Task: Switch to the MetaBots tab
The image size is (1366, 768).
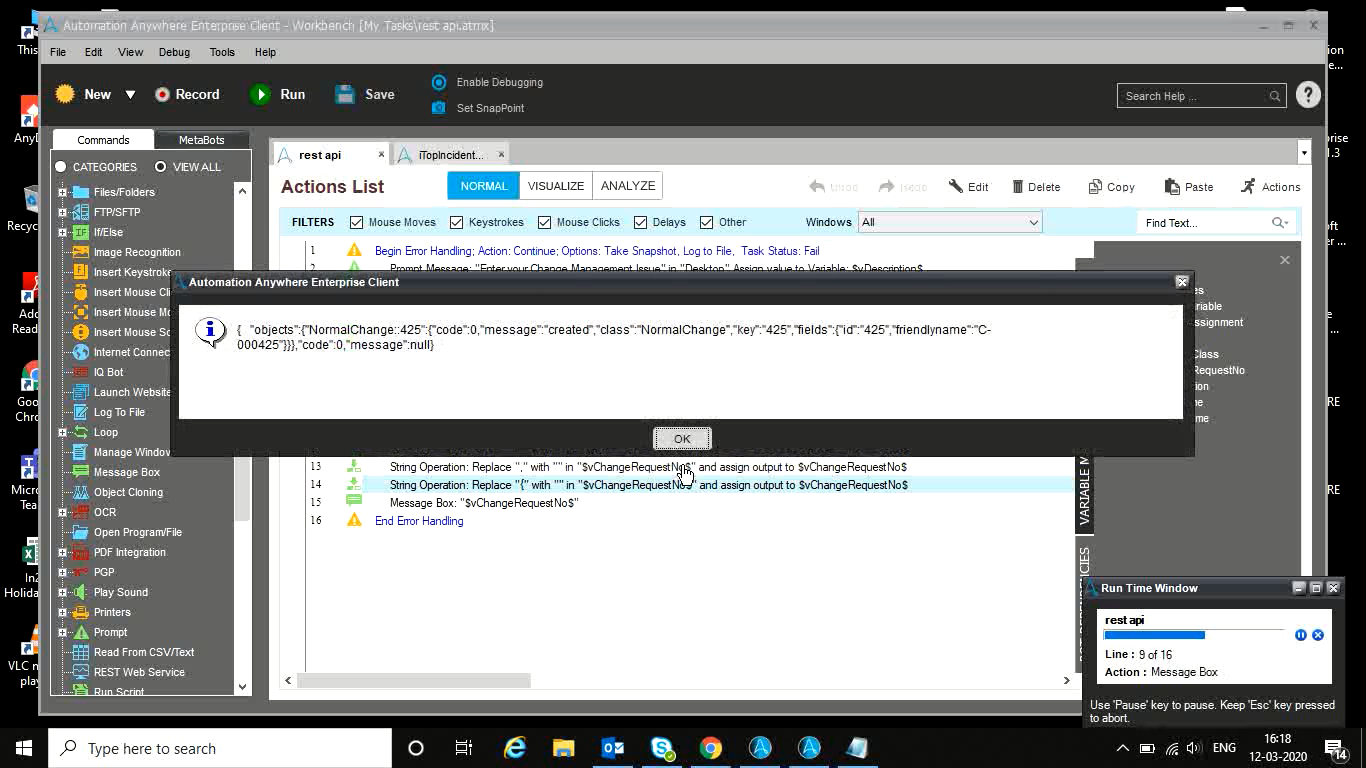Action: 201,140
